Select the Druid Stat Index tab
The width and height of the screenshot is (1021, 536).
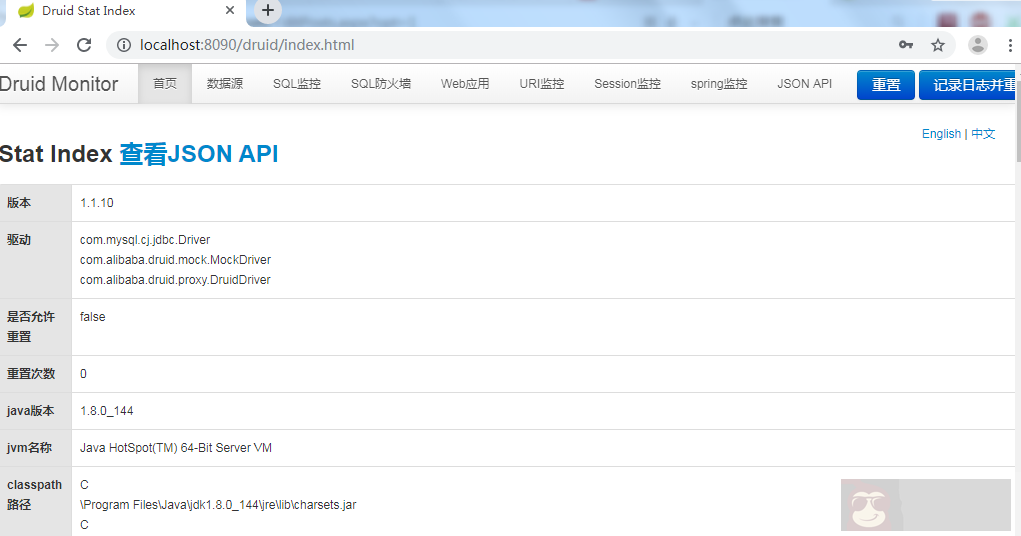click(x=124, y=11)
